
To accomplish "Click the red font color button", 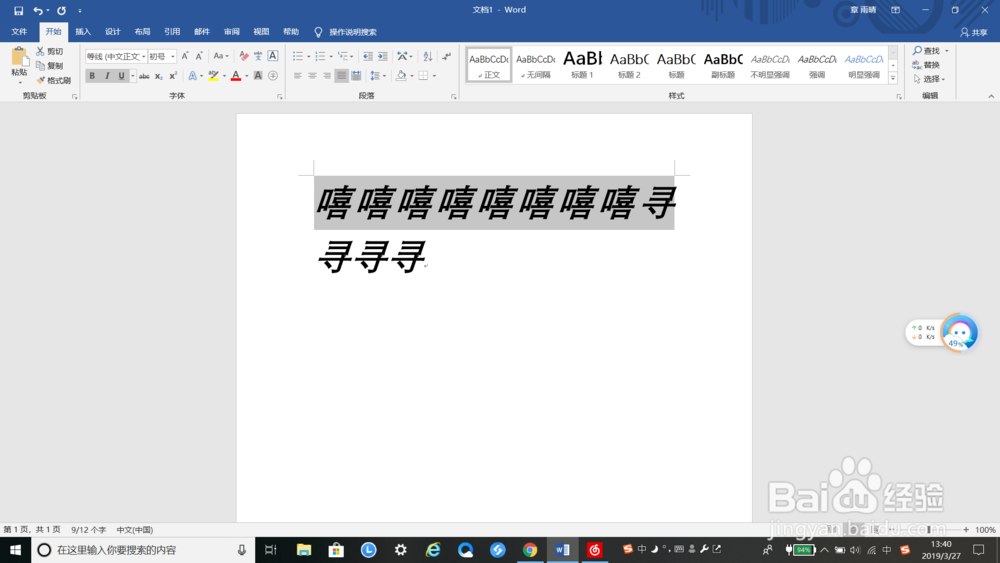I will pos(236,76).
